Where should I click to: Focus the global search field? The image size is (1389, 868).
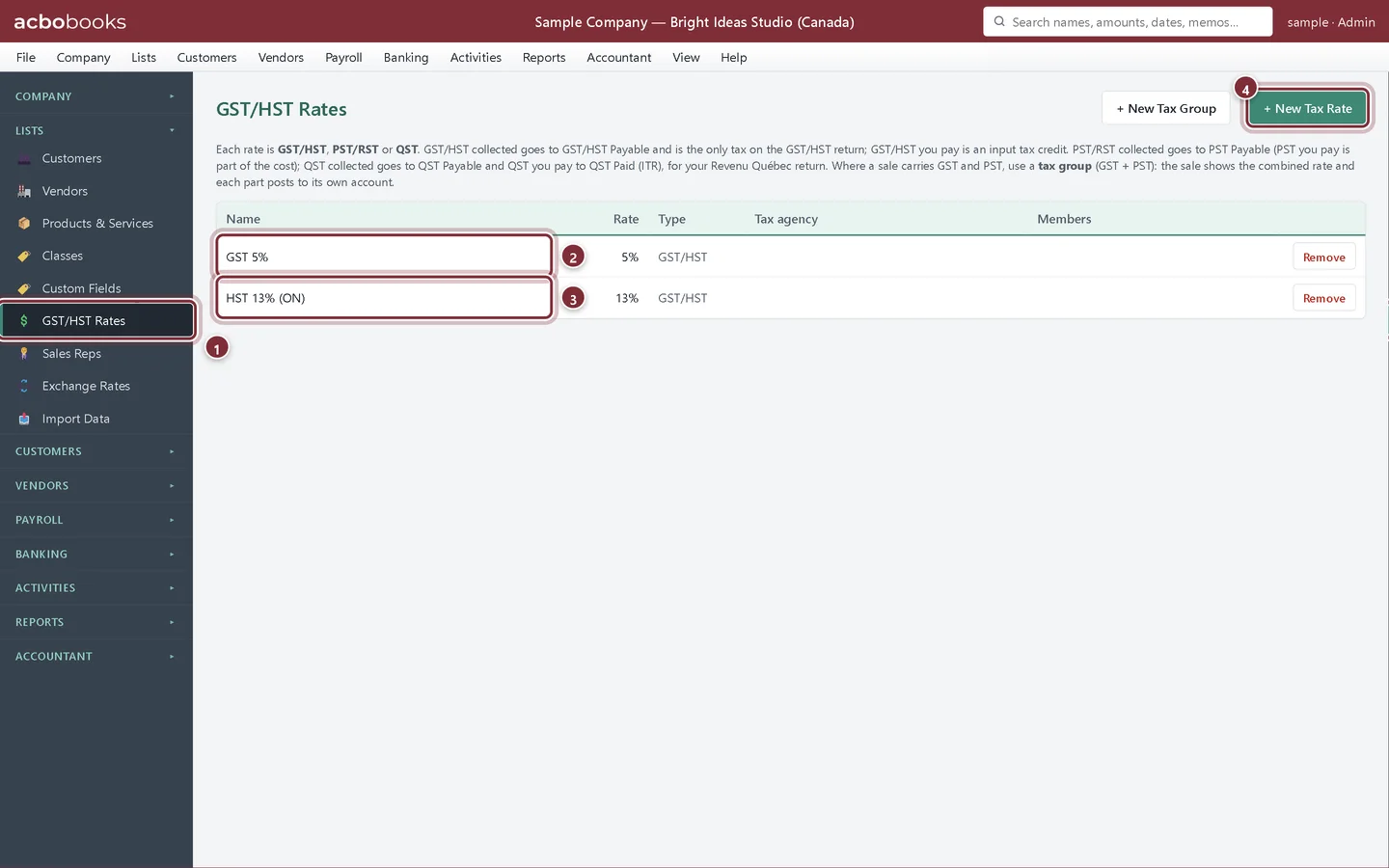click(1128, 21)
